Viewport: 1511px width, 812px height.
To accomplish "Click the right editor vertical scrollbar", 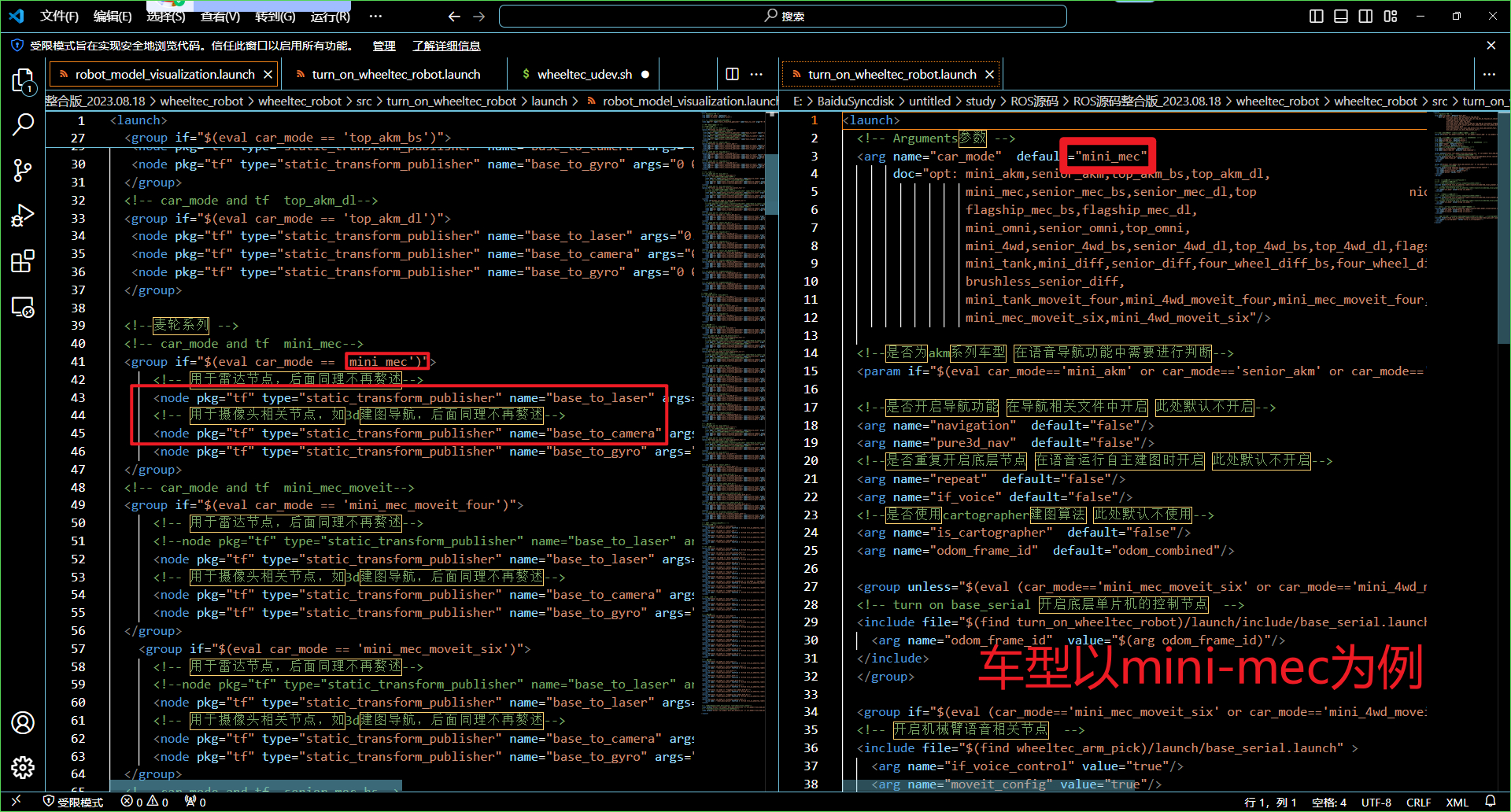I will [1504, 228].
